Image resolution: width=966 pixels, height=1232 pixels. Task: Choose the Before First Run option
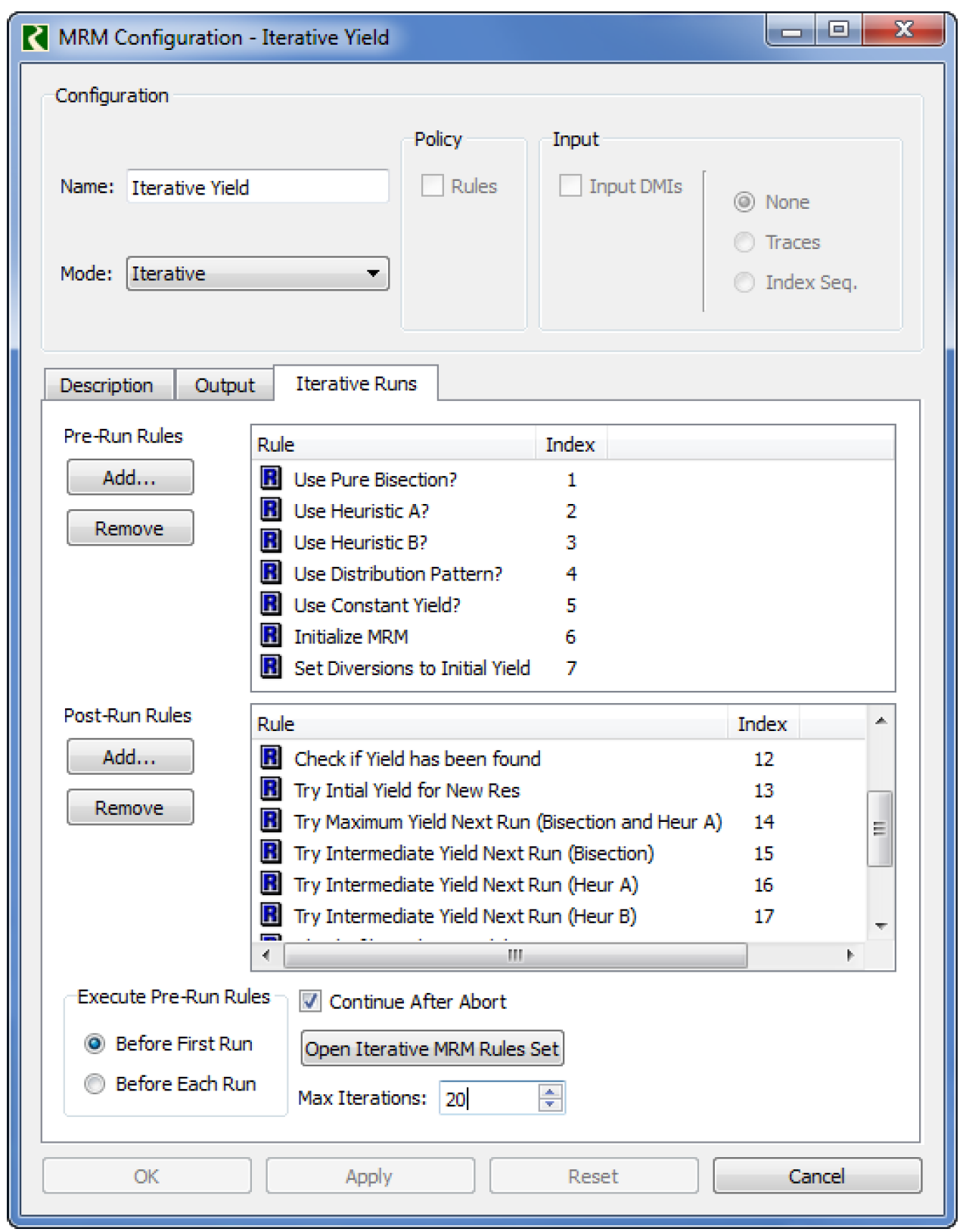[x=95, y=1044]
